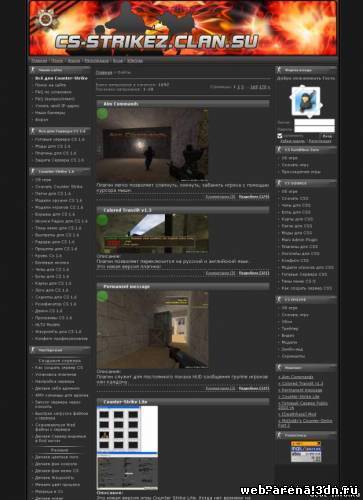Click the runner icon in the login form header

click(279, 70)
